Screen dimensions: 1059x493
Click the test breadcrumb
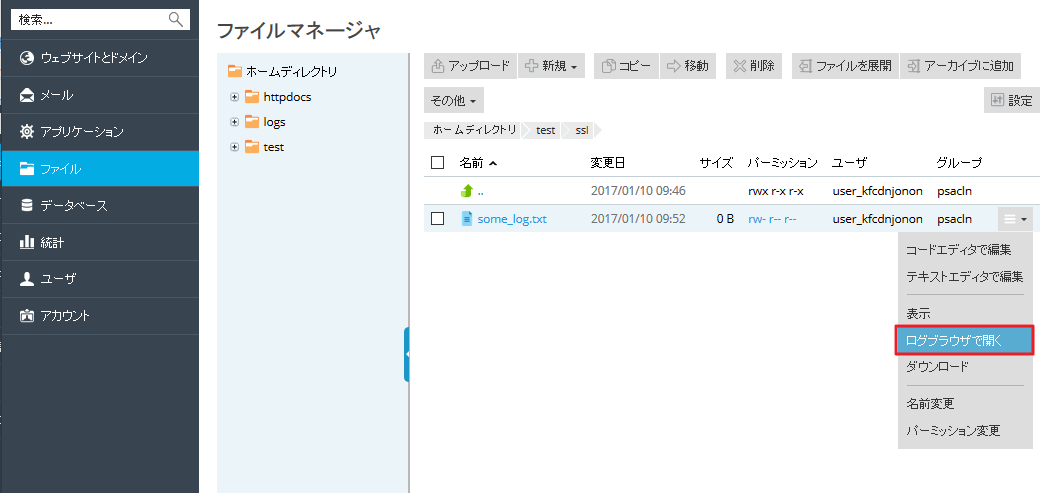click(x=546, y=130)
